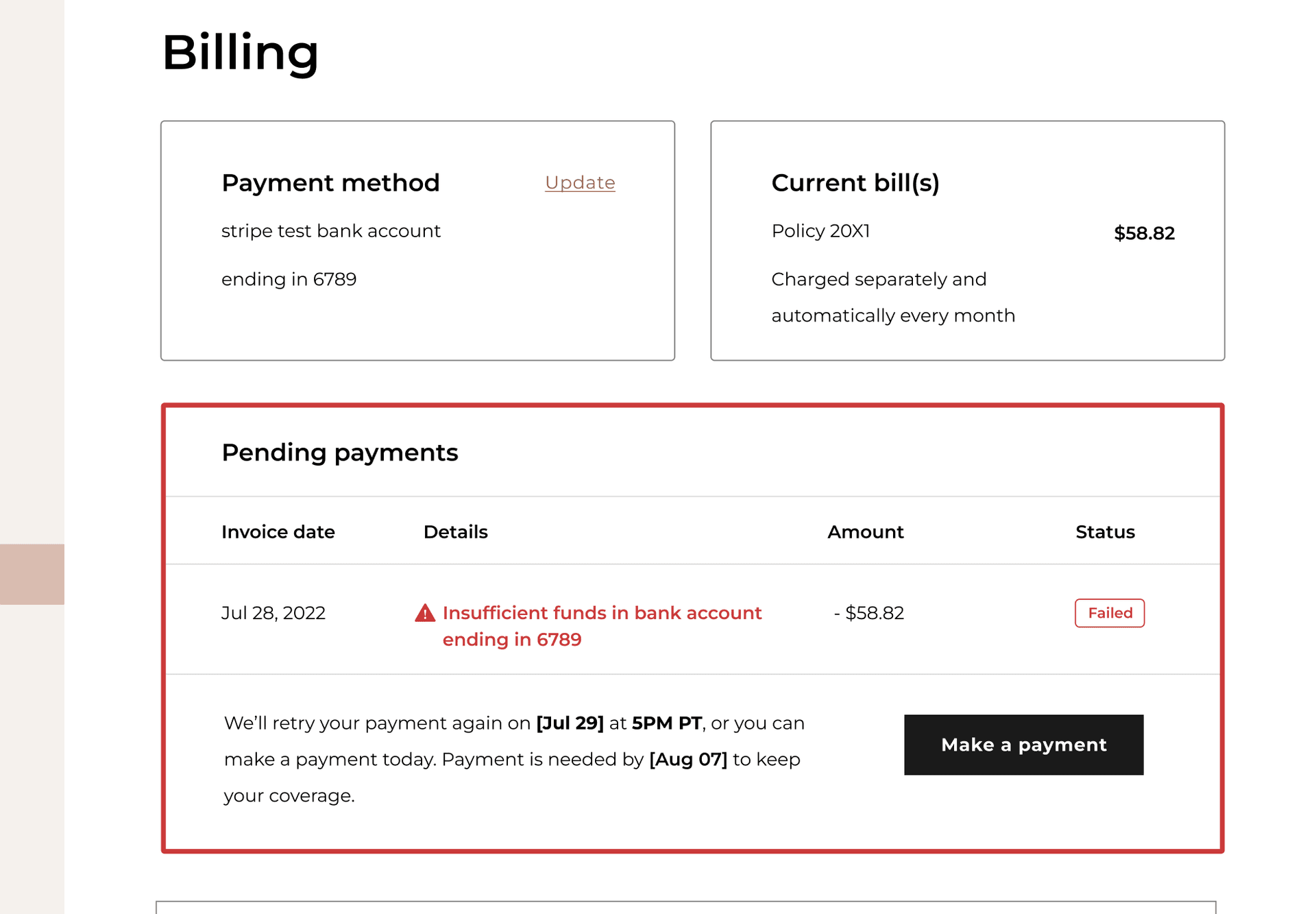Screen dimensions: 1316x914
Task: Click the Update payment method link
Action: [x=579, y=182]
